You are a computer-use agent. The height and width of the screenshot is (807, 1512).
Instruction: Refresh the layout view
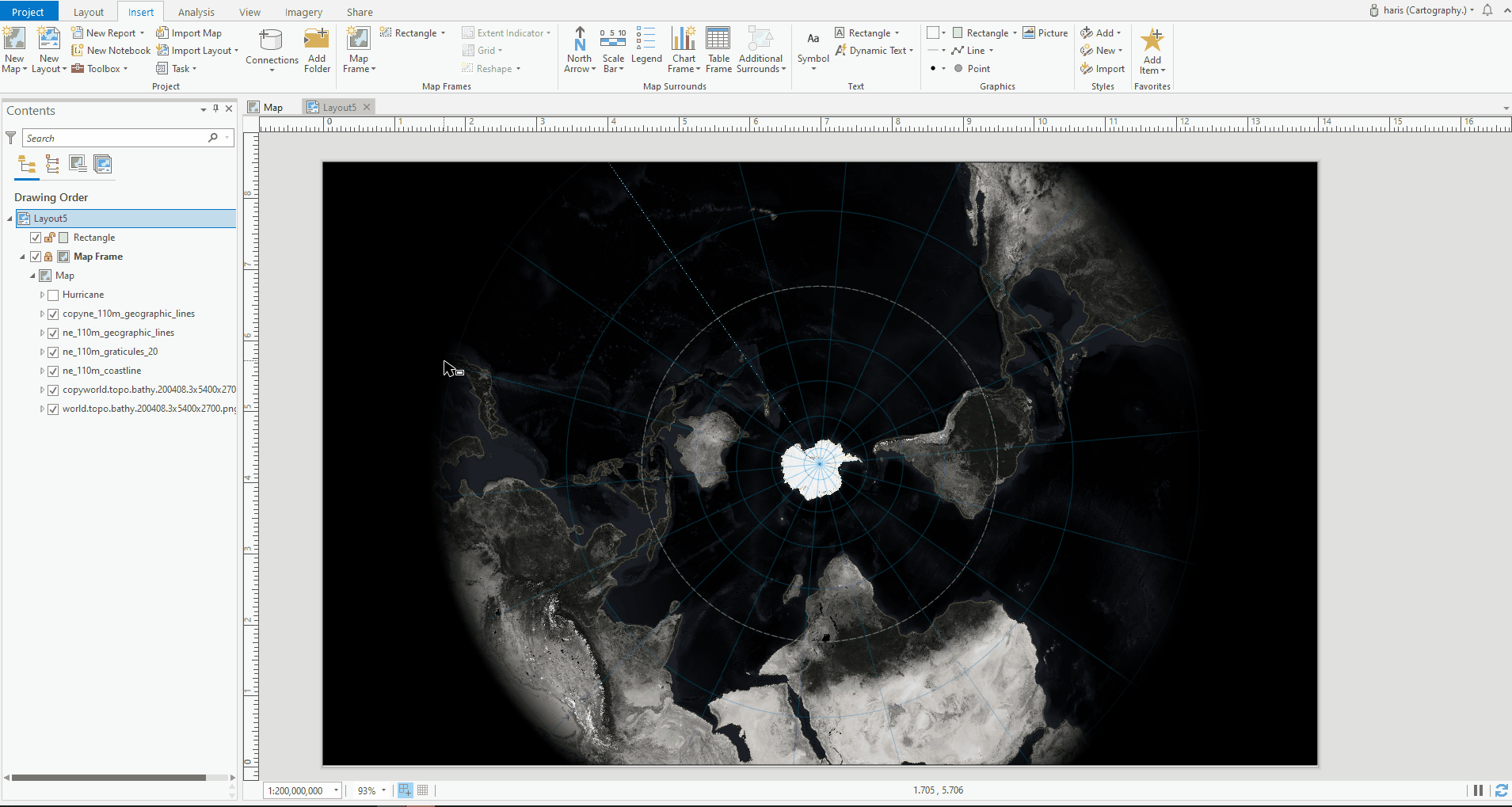1501,790
